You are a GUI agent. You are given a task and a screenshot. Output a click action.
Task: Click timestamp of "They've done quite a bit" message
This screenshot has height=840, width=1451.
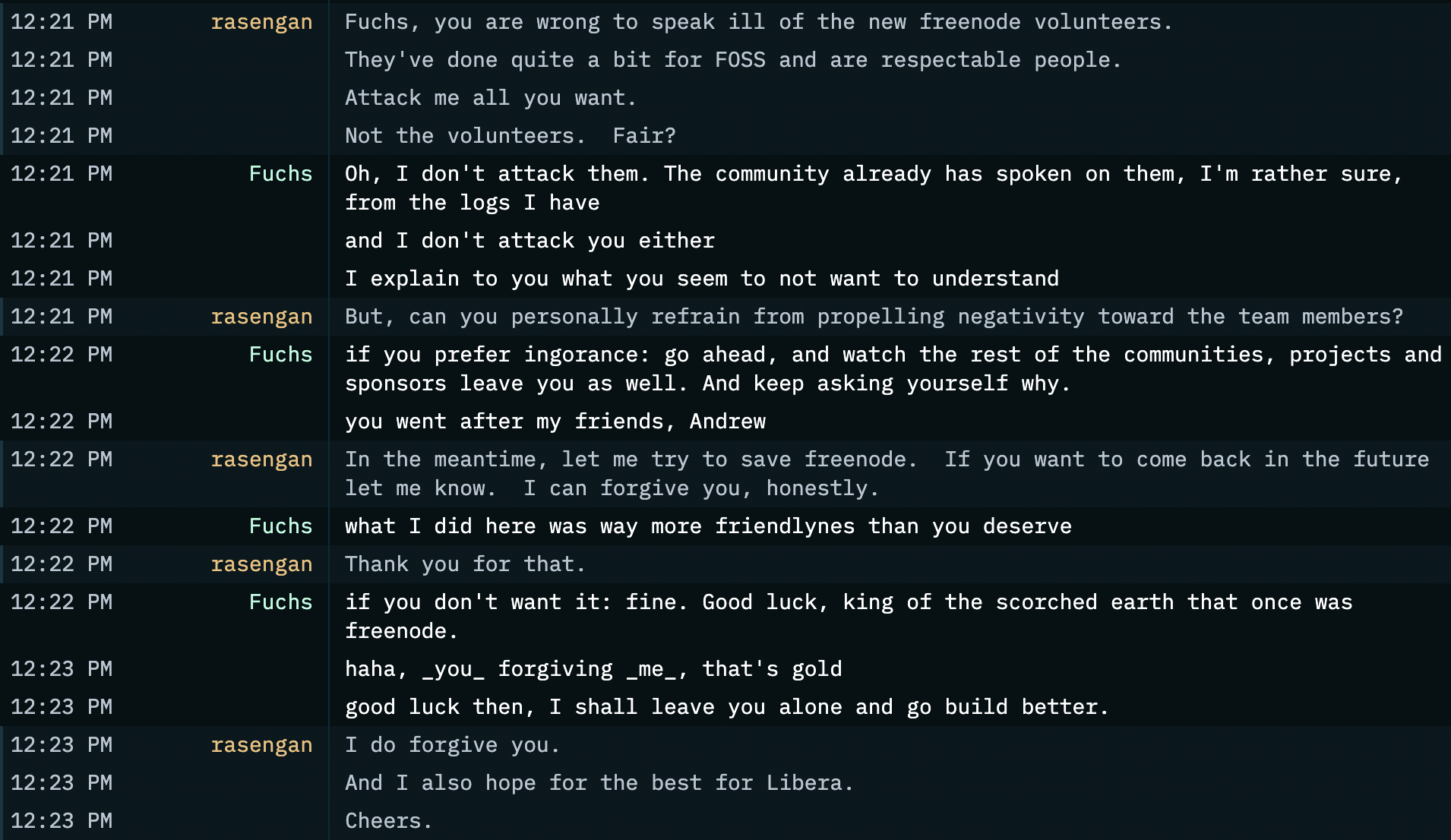coord(62,60)
